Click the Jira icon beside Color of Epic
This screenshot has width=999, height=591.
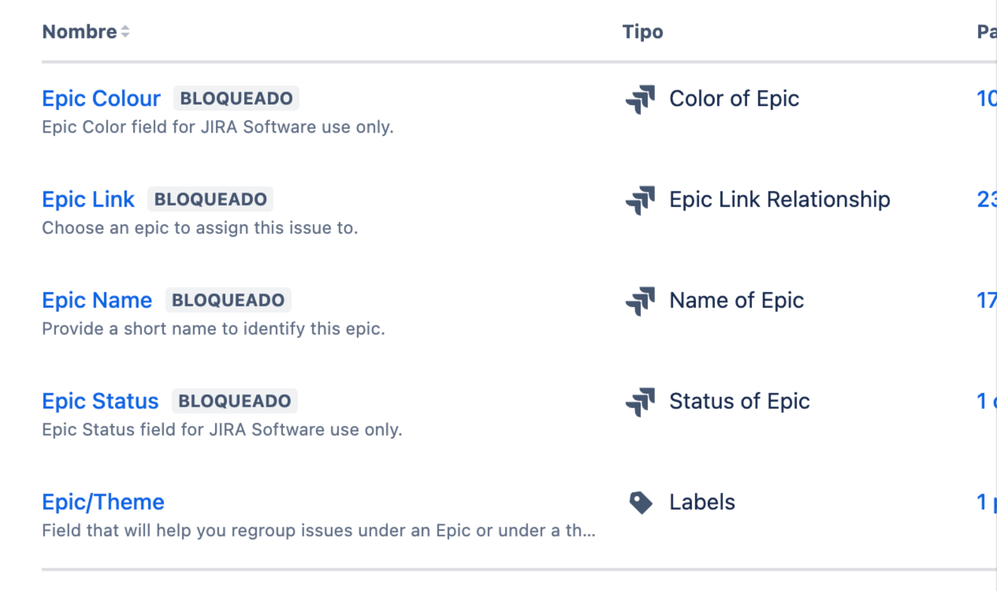640,99
